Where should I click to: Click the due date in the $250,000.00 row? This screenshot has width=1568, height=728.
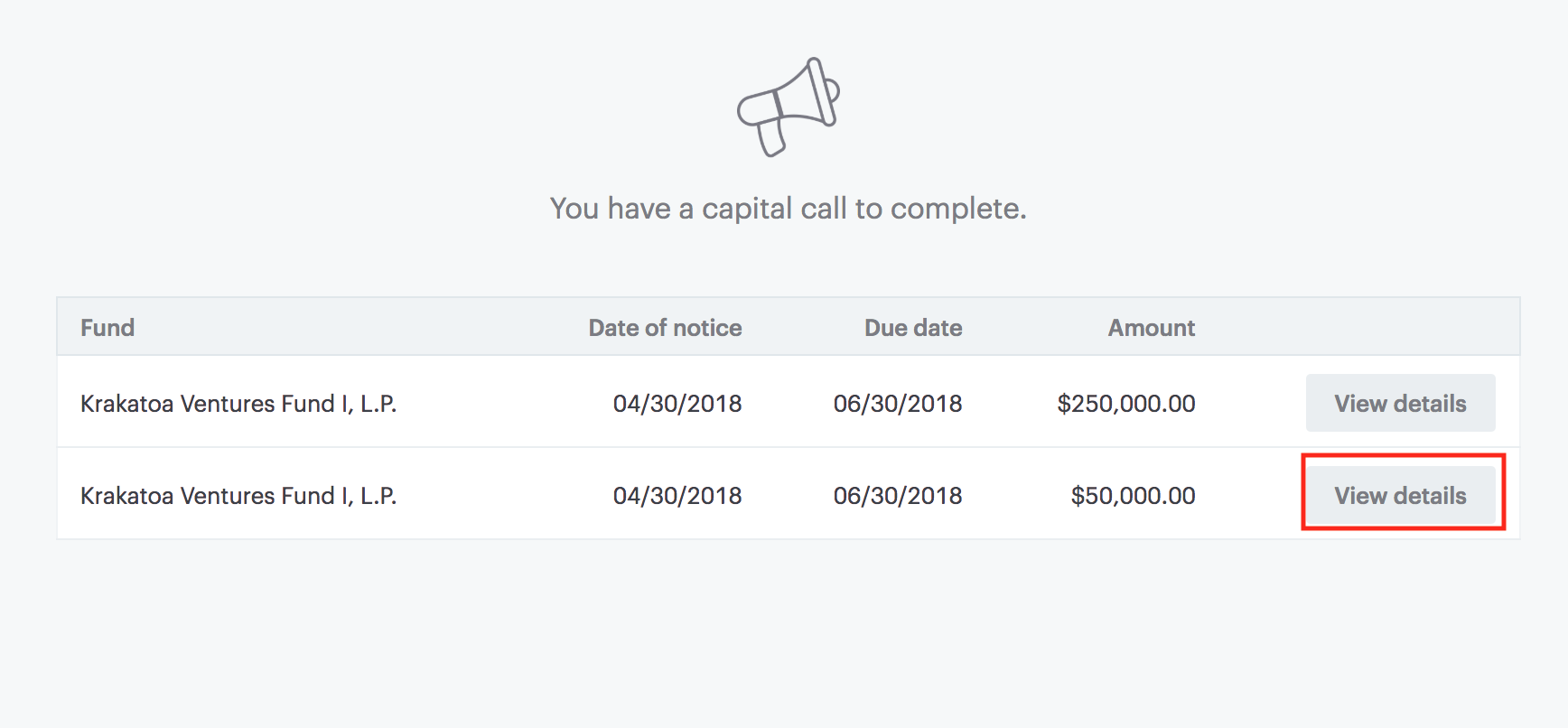click(897, 404)
